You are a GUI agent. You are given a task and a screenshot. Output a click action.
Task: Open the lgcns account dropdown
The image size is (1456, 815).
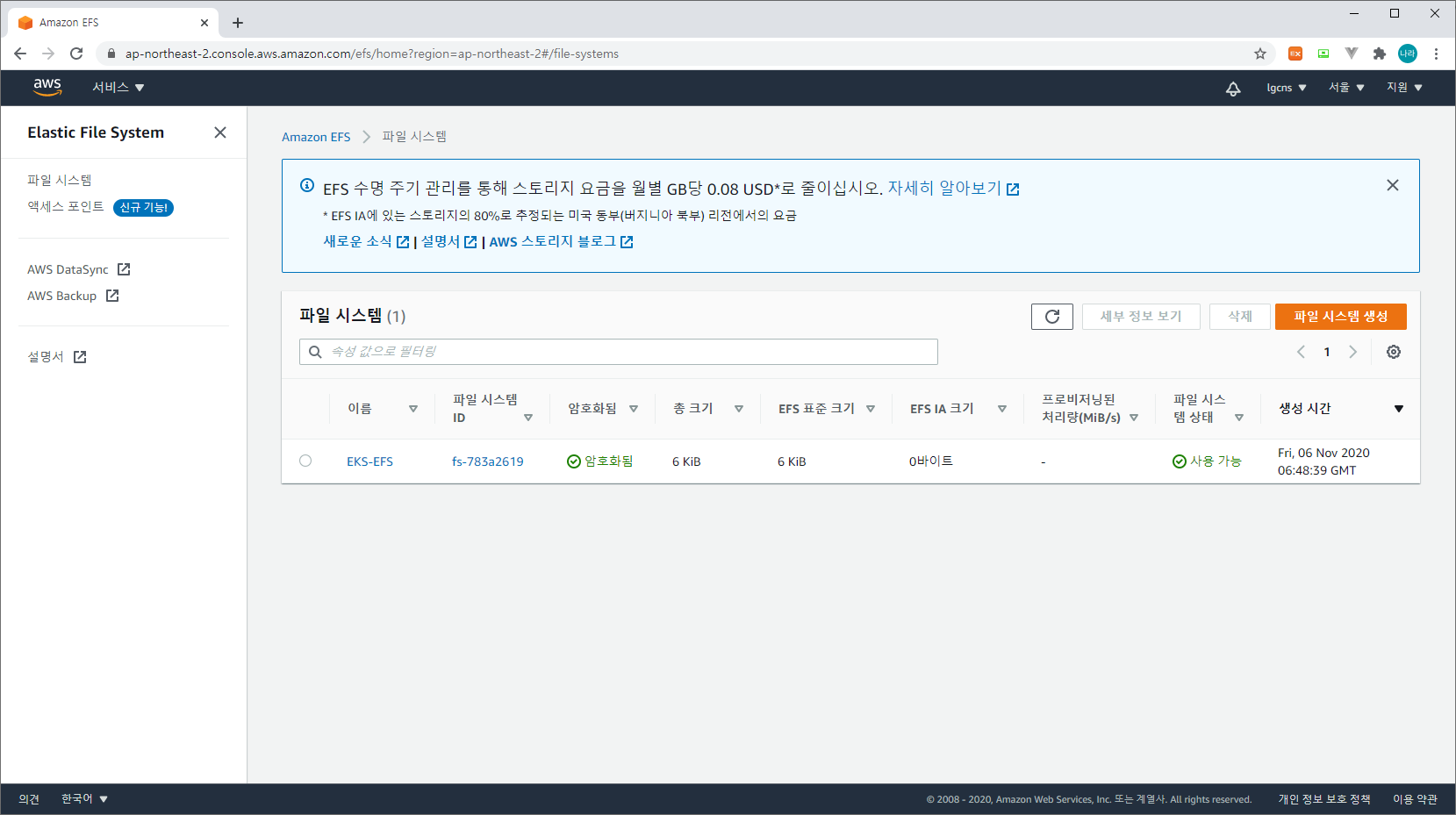[1287, 88]
